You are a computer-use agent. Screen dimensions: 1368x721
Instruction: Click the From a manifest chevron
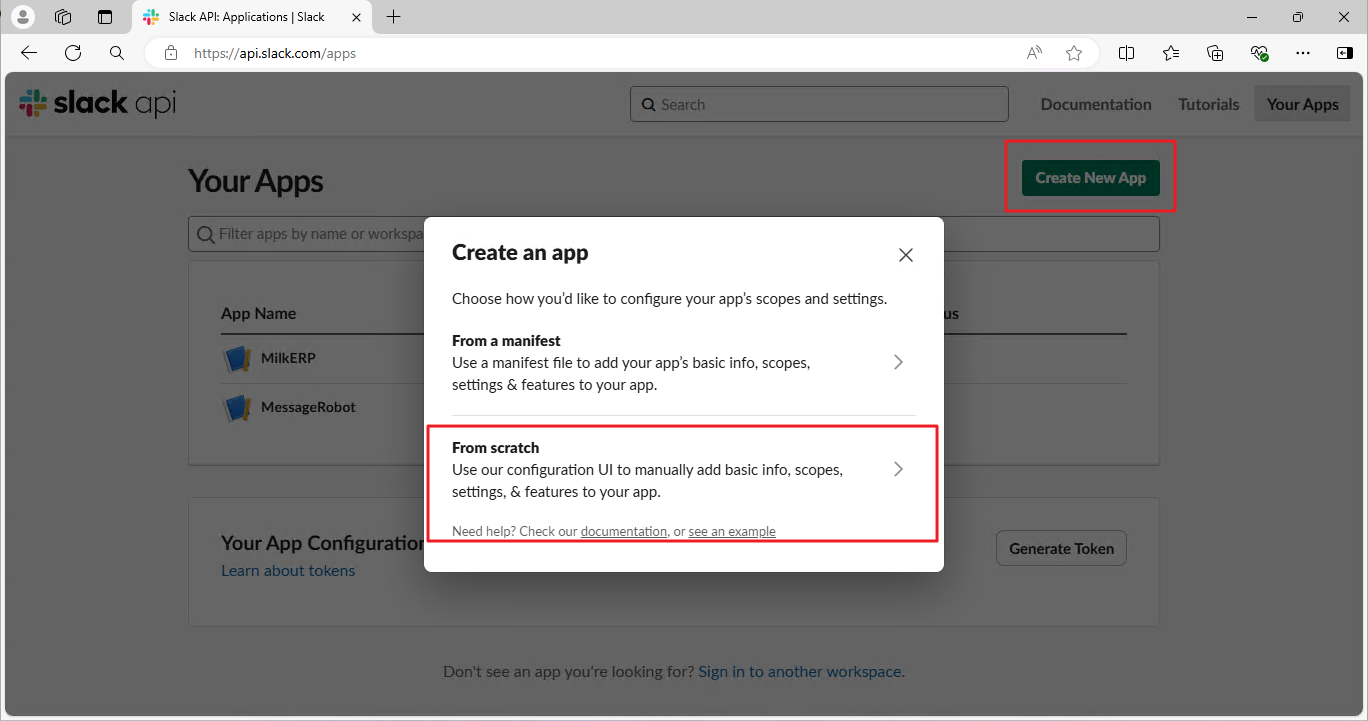[898, 362]
